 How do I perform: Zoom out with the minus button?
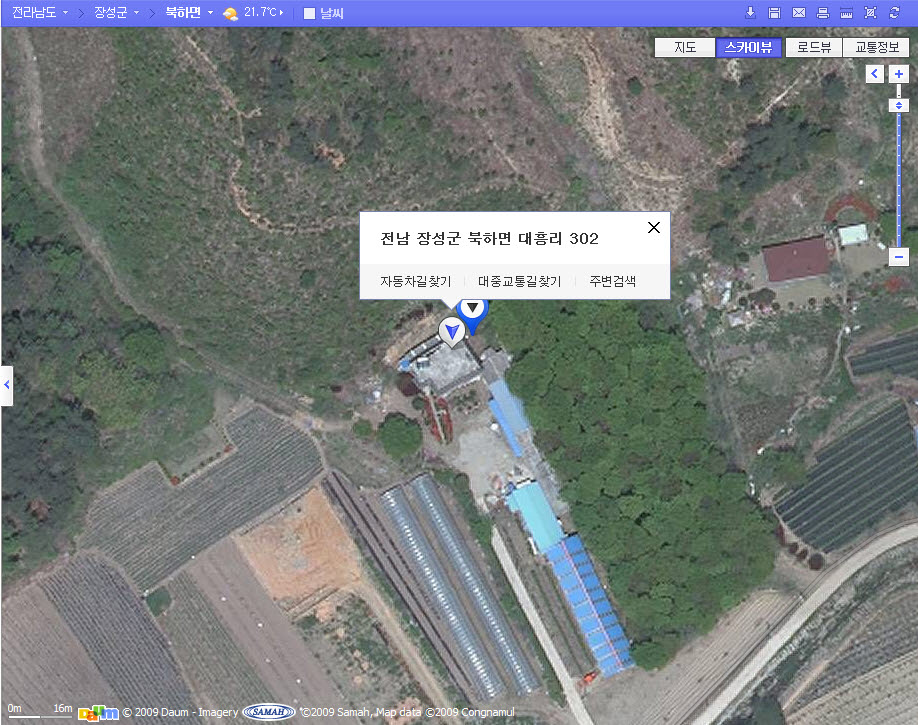pyautogui.click(x=899, y=257)
